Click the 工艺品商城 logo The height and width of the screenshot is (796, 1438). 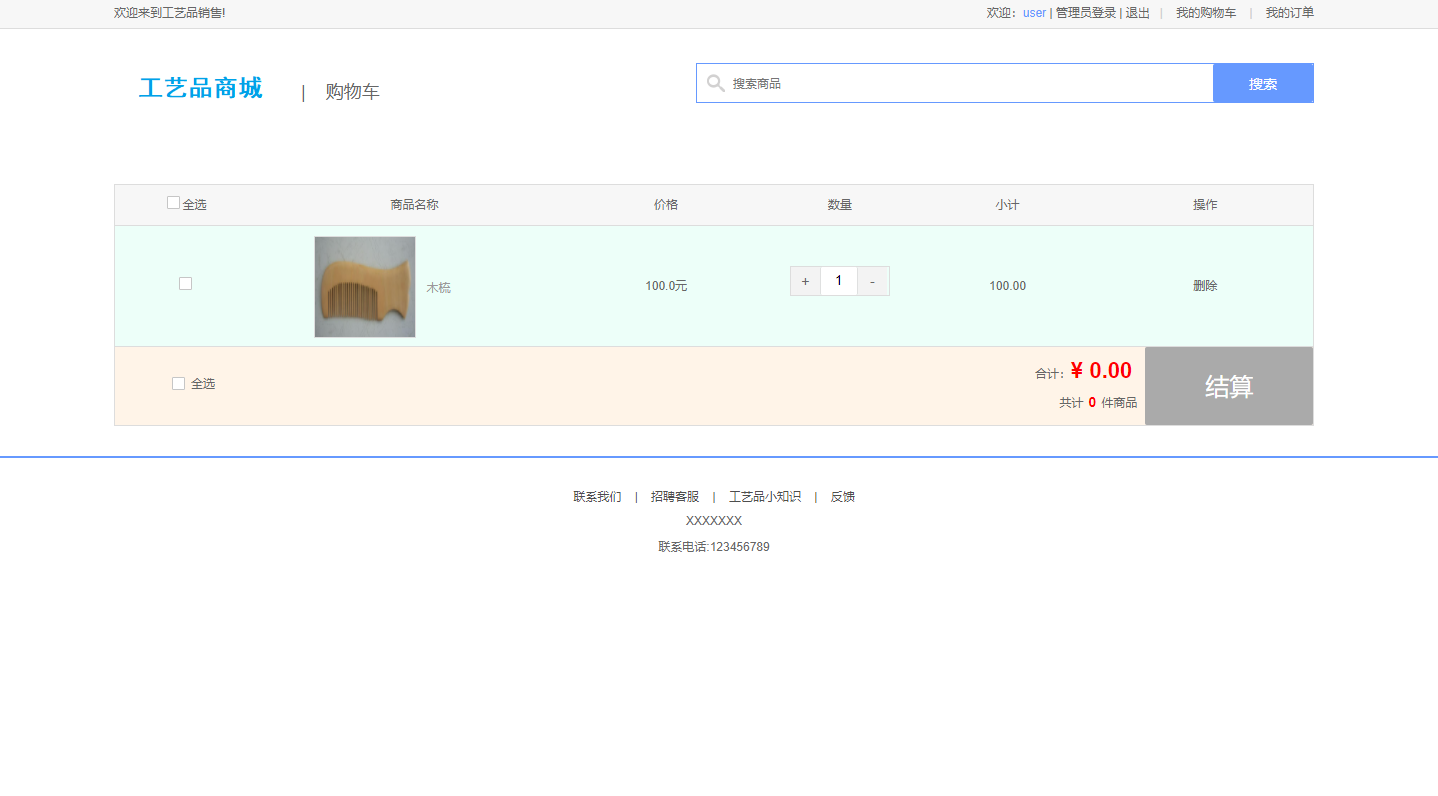200,88
